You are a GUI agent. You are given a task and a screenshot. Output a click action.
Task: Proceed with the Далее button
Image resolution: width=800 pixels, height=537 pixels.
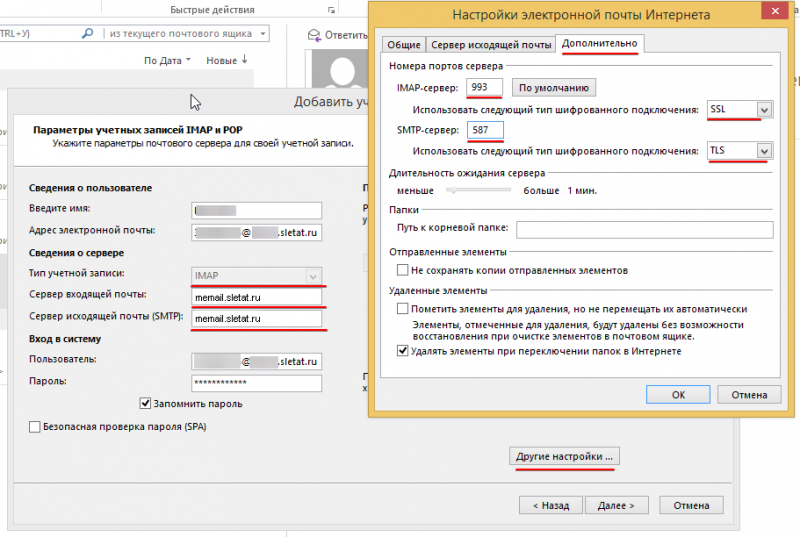(616, 505)
